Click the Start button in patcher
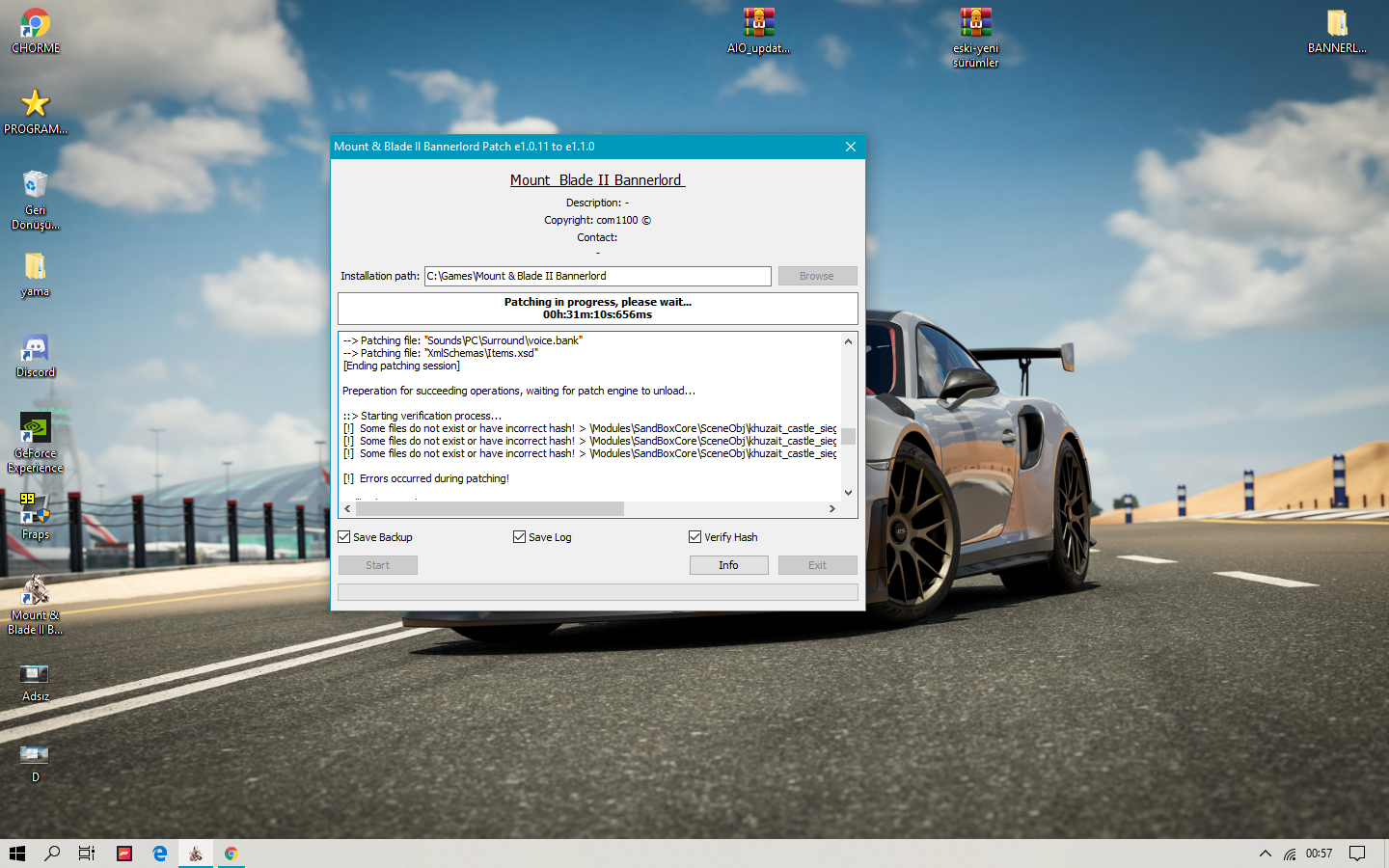The image size is (1389, 868). pyautogui.click(x=378, y=565)
